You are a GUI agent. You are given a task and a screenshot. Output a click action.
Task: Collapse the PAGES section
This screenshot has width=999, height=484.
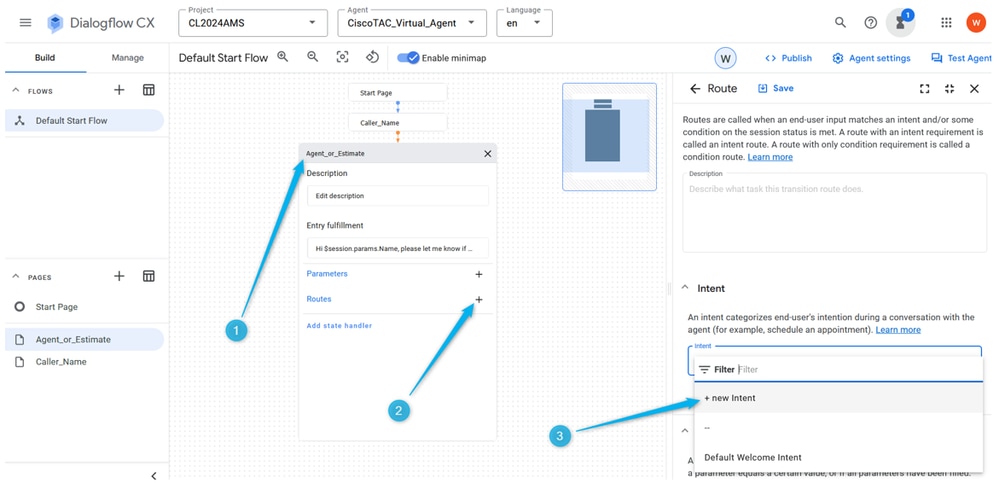pos(16,276)
